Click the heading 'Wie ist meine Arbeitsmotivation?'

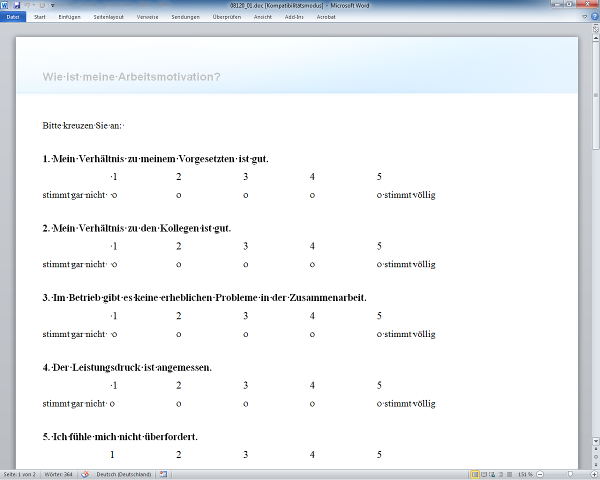point(132,77)
